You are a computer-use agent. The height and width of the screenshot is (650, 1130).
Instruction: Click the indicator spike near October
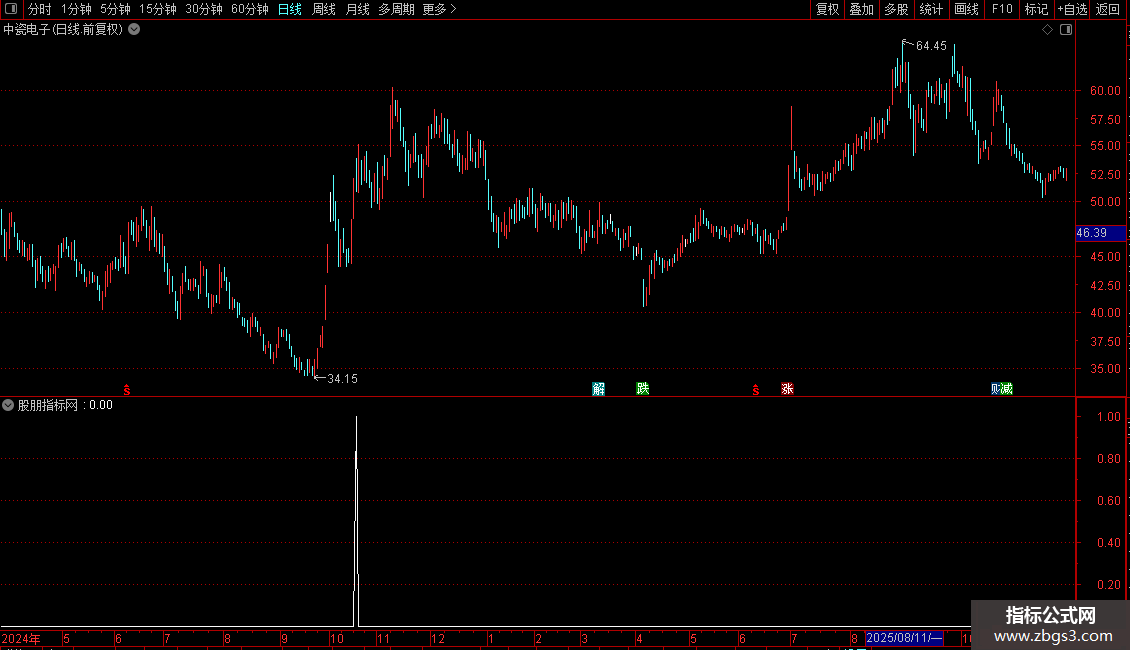click(x=356, y=522)
